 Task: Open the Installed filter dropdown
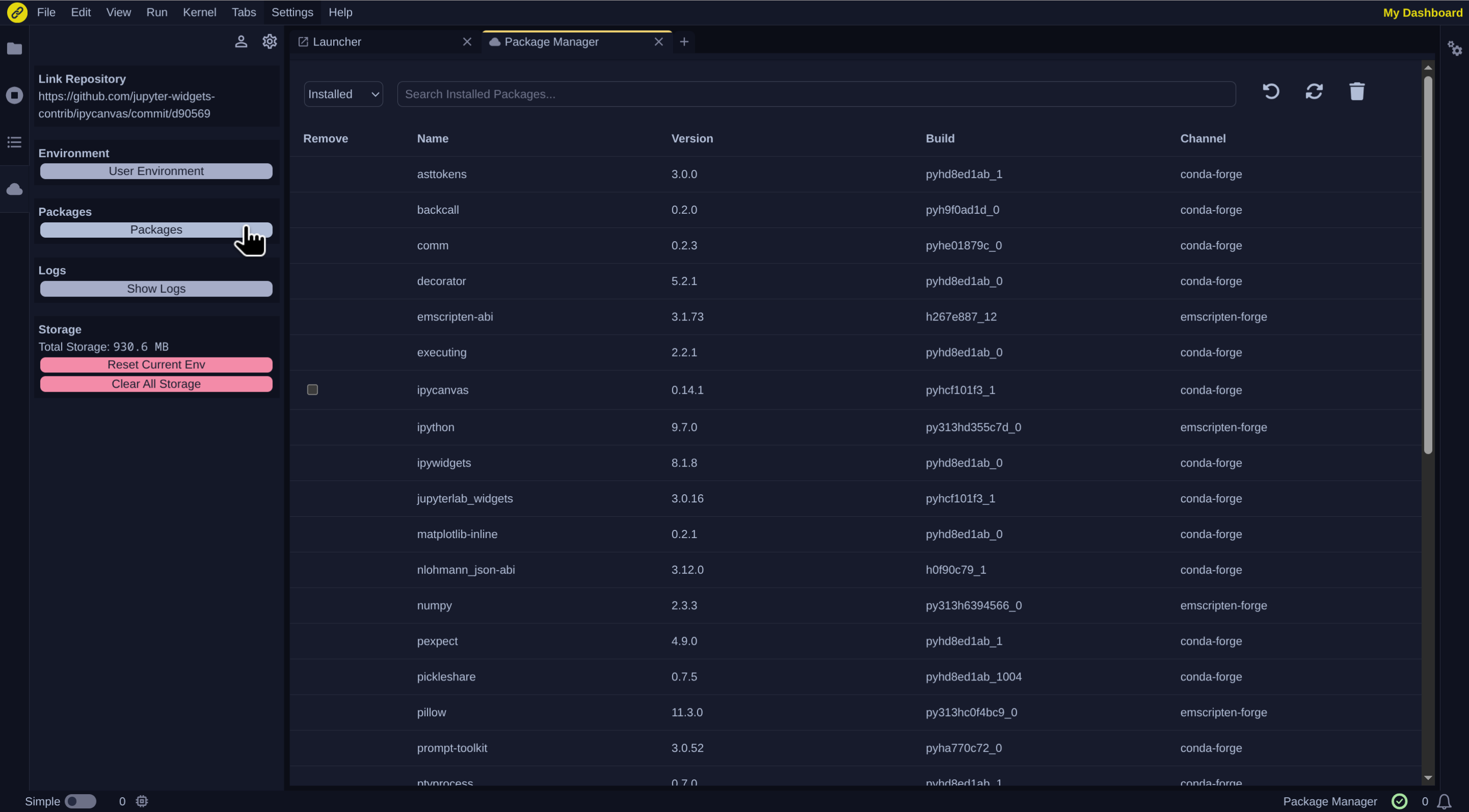pyautogui.click(x=343, y=94)
